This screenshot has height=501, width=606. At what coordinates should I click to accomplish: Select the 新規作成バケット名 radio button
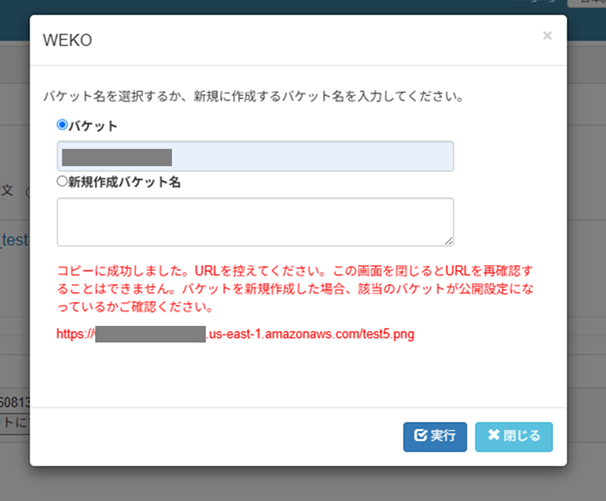63,183
